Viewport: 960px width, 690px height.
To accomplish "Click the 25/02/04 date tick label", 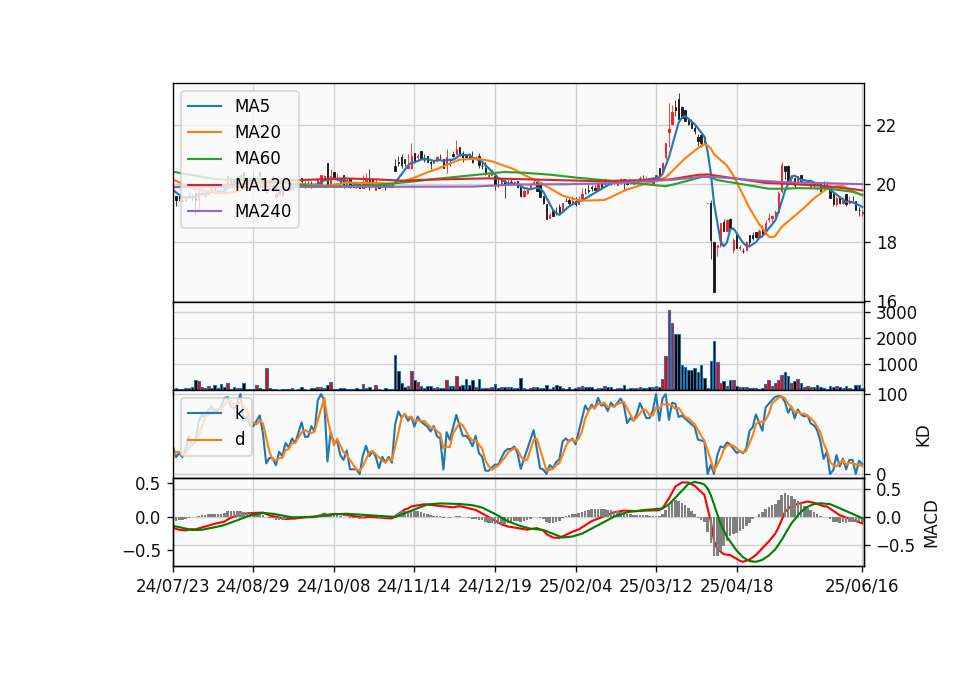I will point(576,586).
